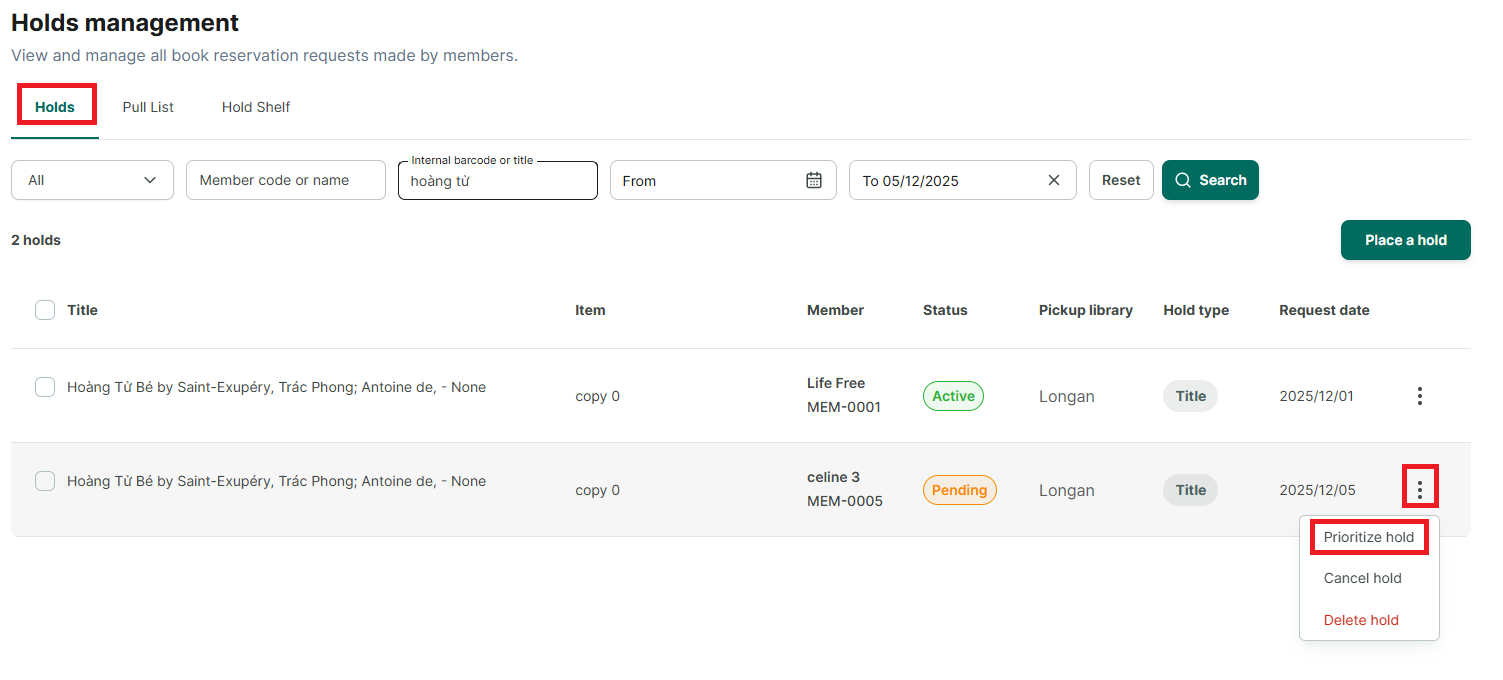The image size is (1503, 680).
Task: Click the Request date column header
Action: [x=1324, y=310]
